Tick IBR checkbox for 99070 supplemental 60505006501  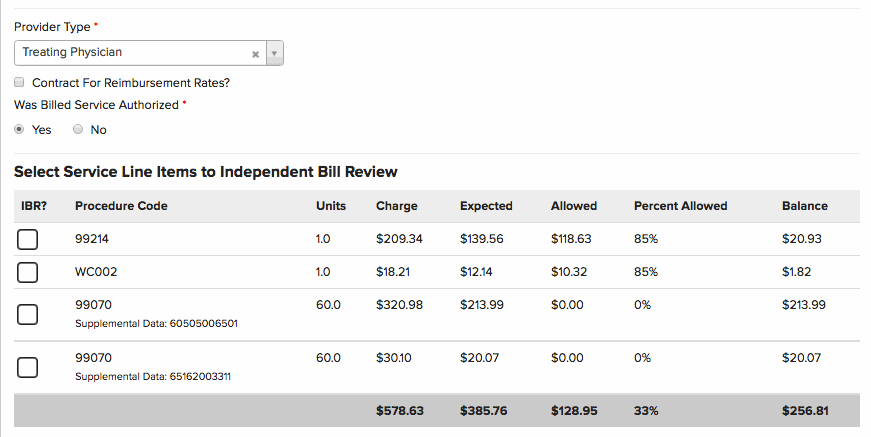(28, 313)
